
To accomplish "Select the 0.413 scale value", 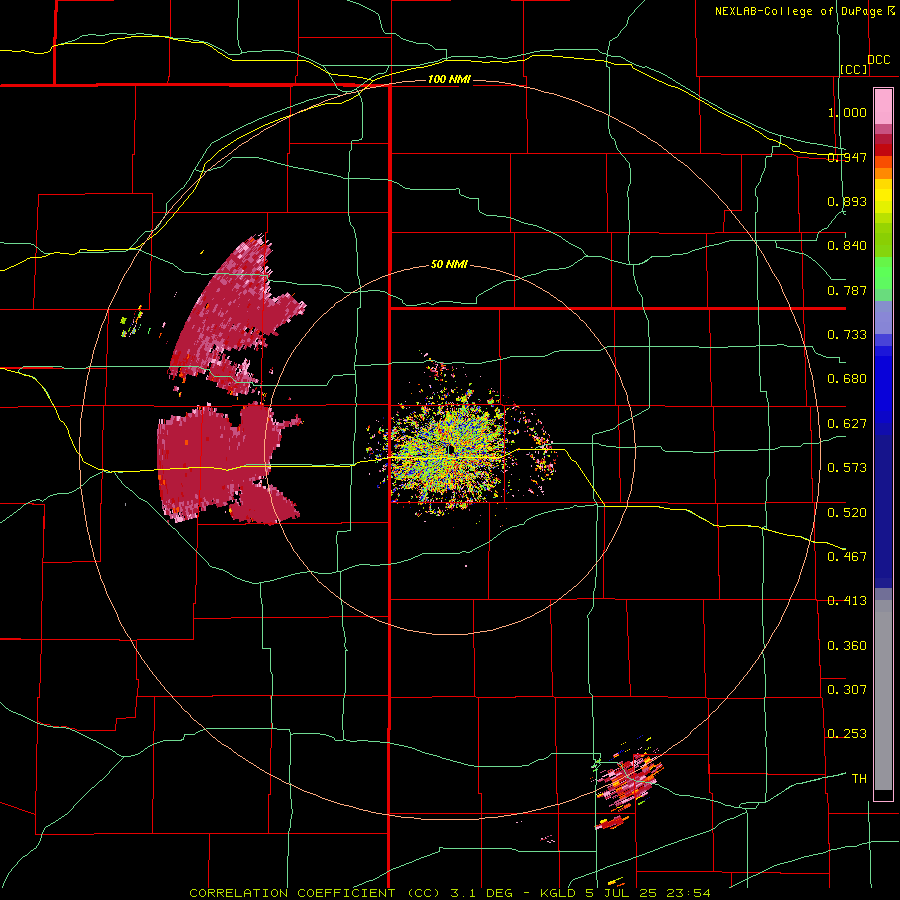I will (847, 601).
